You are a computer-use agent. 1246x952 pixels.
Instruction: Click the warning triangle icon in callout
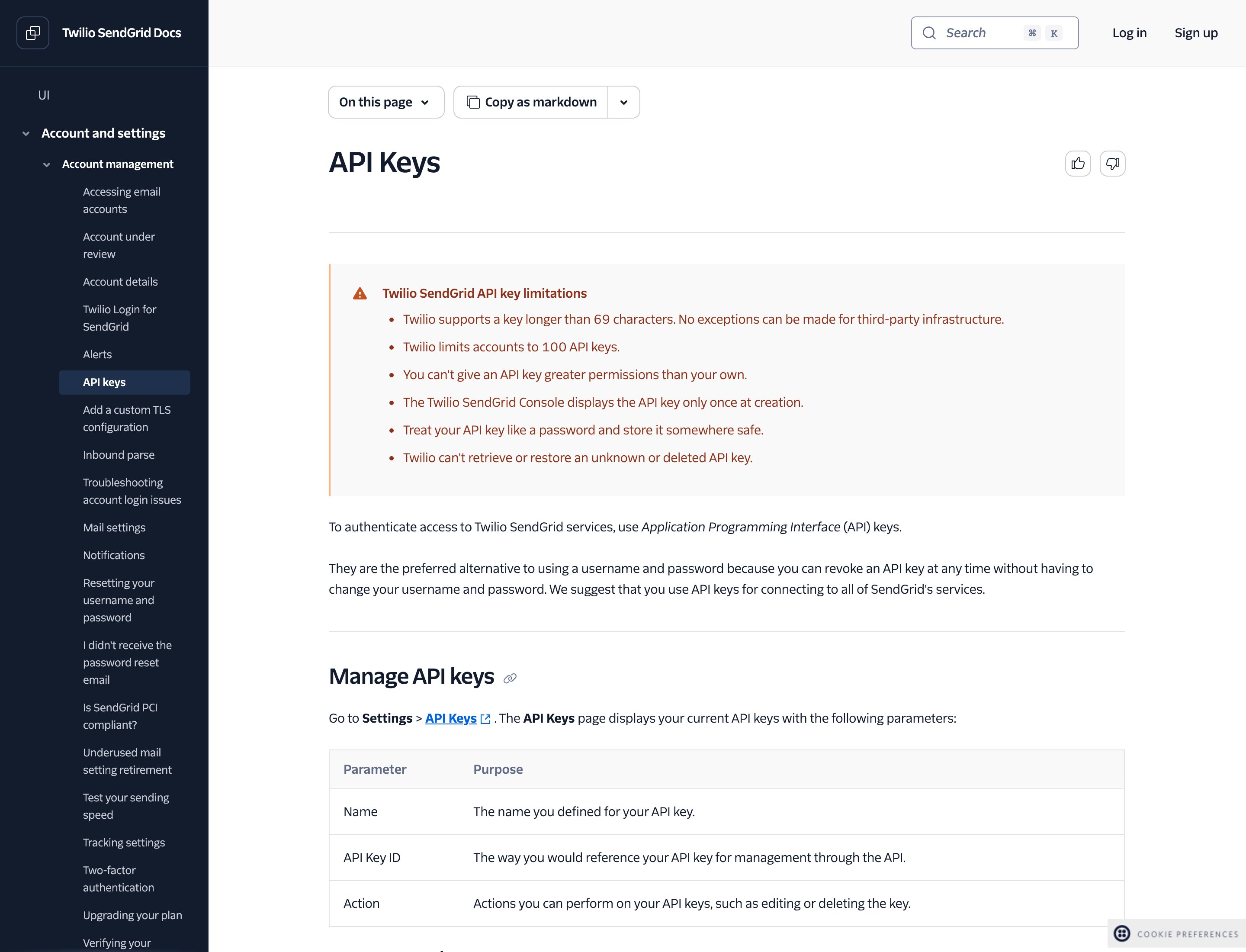(x=360, y=293)
